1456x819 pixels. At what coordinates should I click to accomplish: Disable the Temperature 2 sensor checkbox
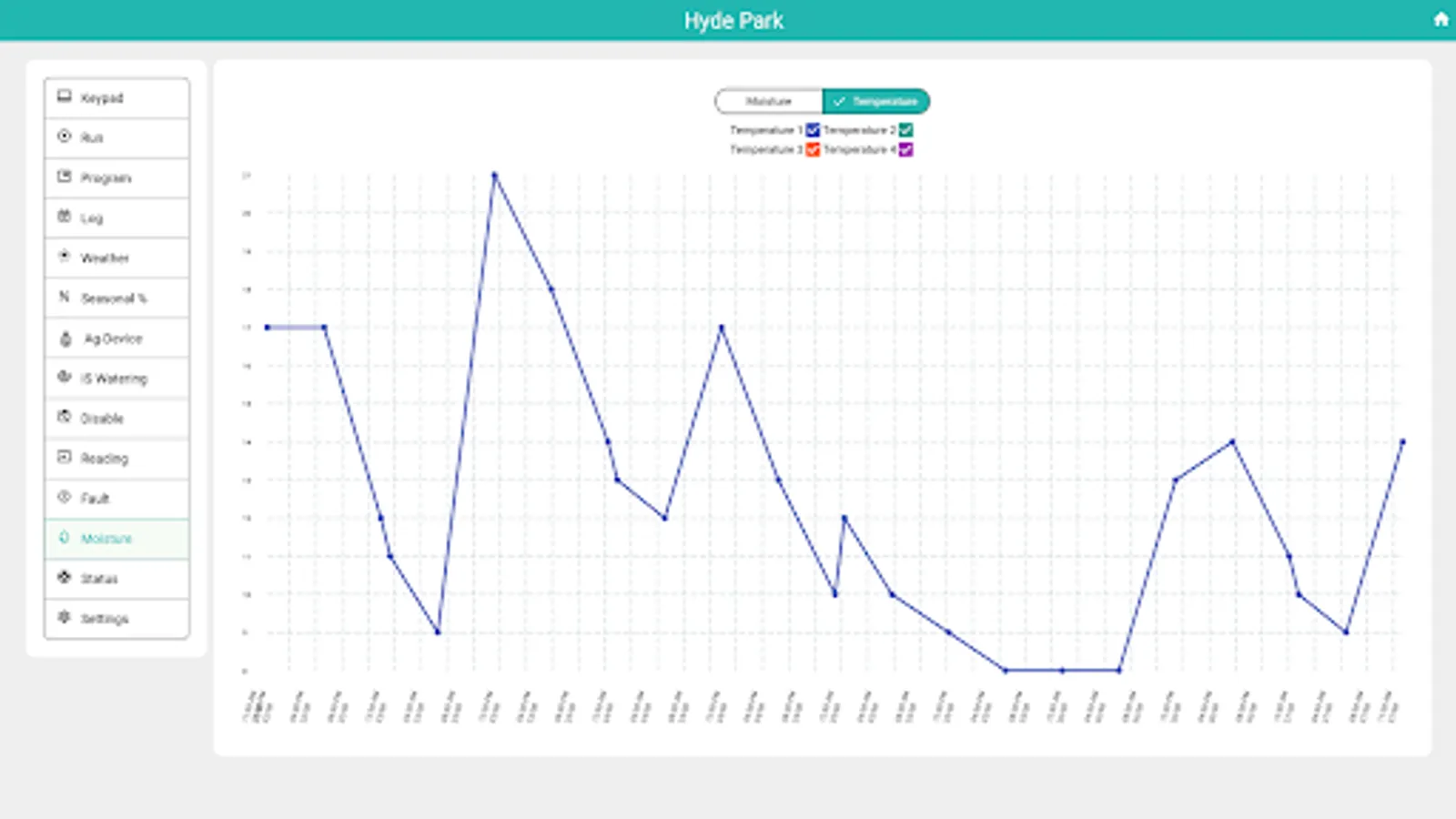(905, 129)
